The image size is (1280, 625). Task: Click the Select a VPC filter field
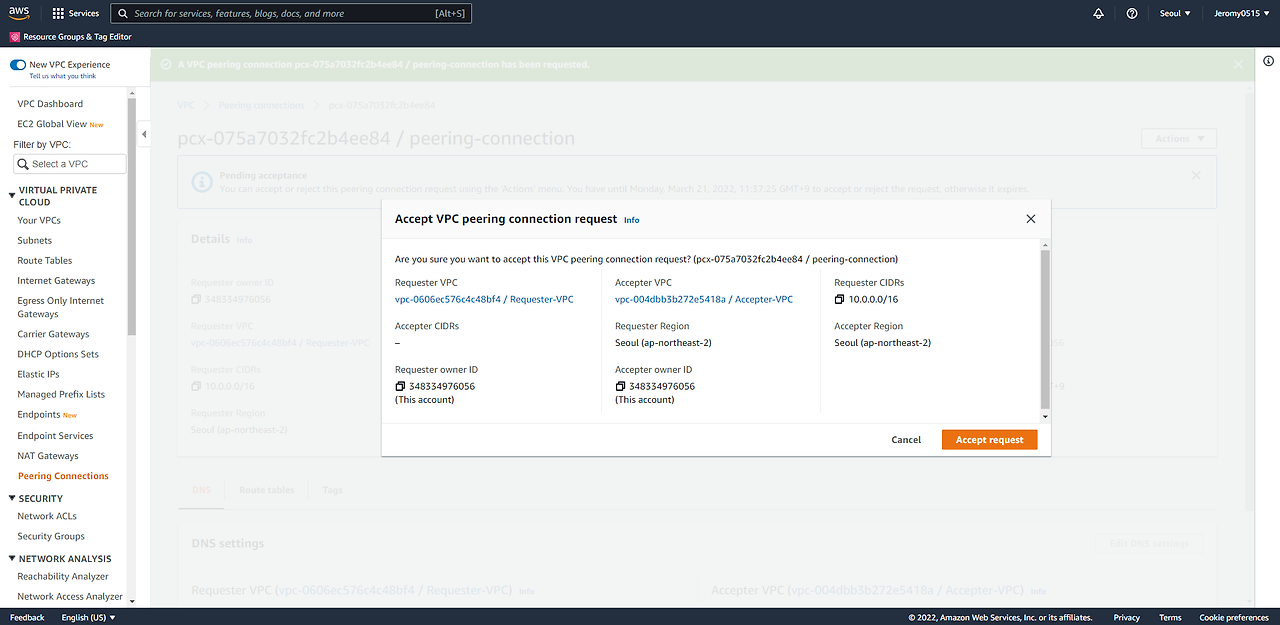coord(70,164)
